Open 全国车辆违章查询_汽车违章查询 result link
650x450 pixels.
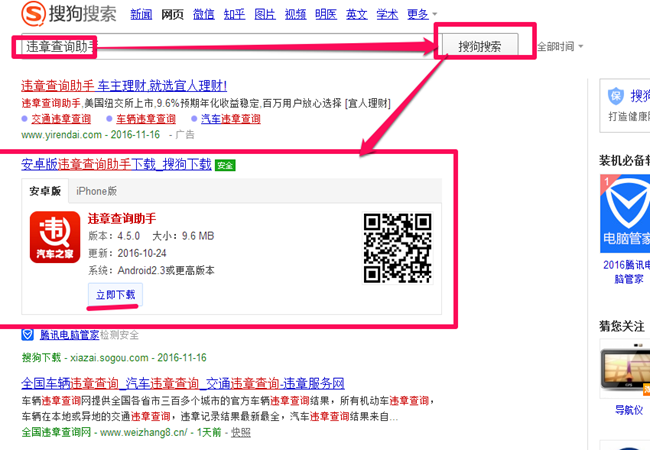(x=183, y=383)
